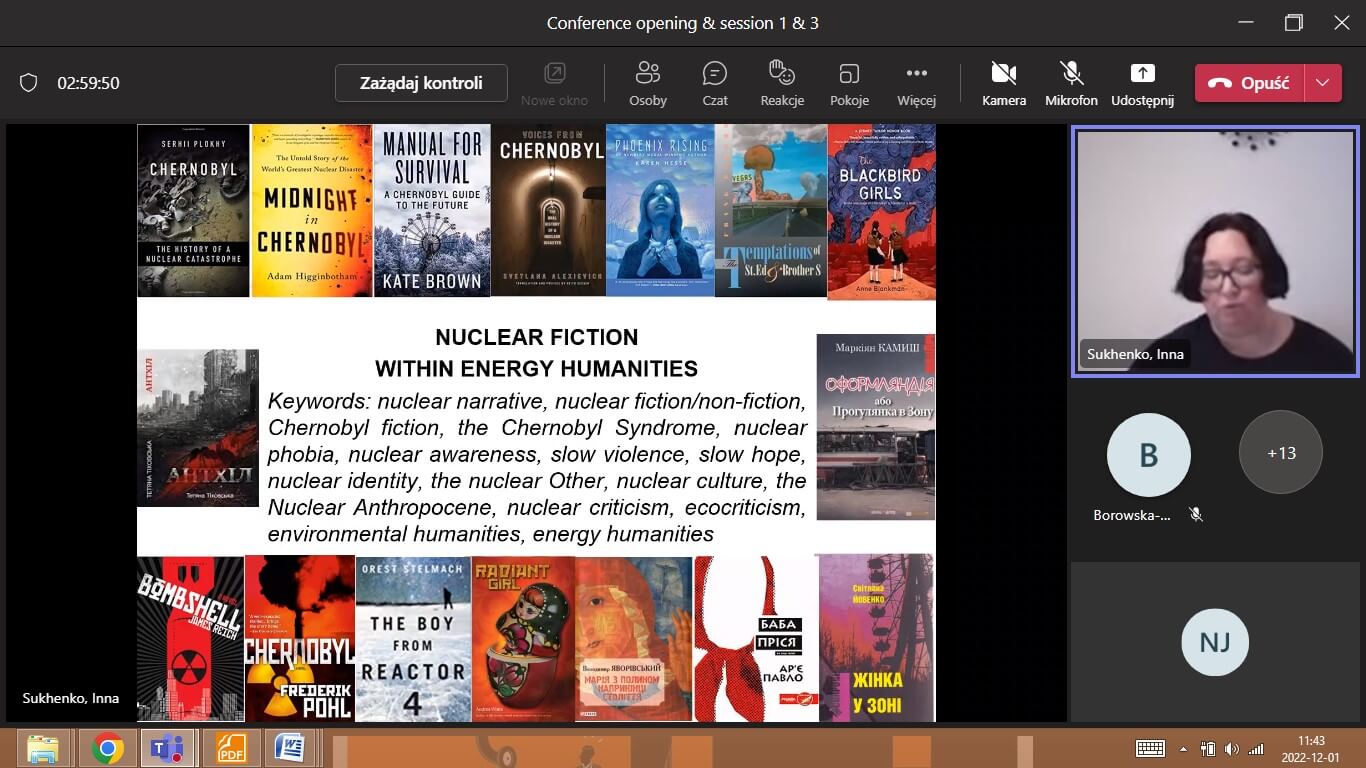
Task: Click the Антхіл book cover
Action: click(198, 428)
